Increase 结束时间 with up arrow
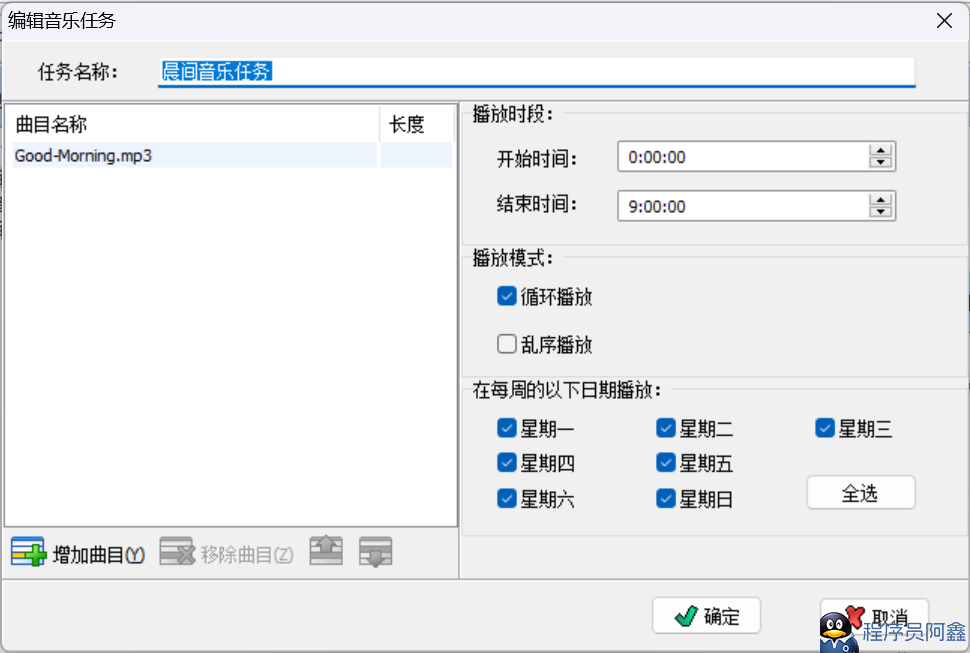 880,199
